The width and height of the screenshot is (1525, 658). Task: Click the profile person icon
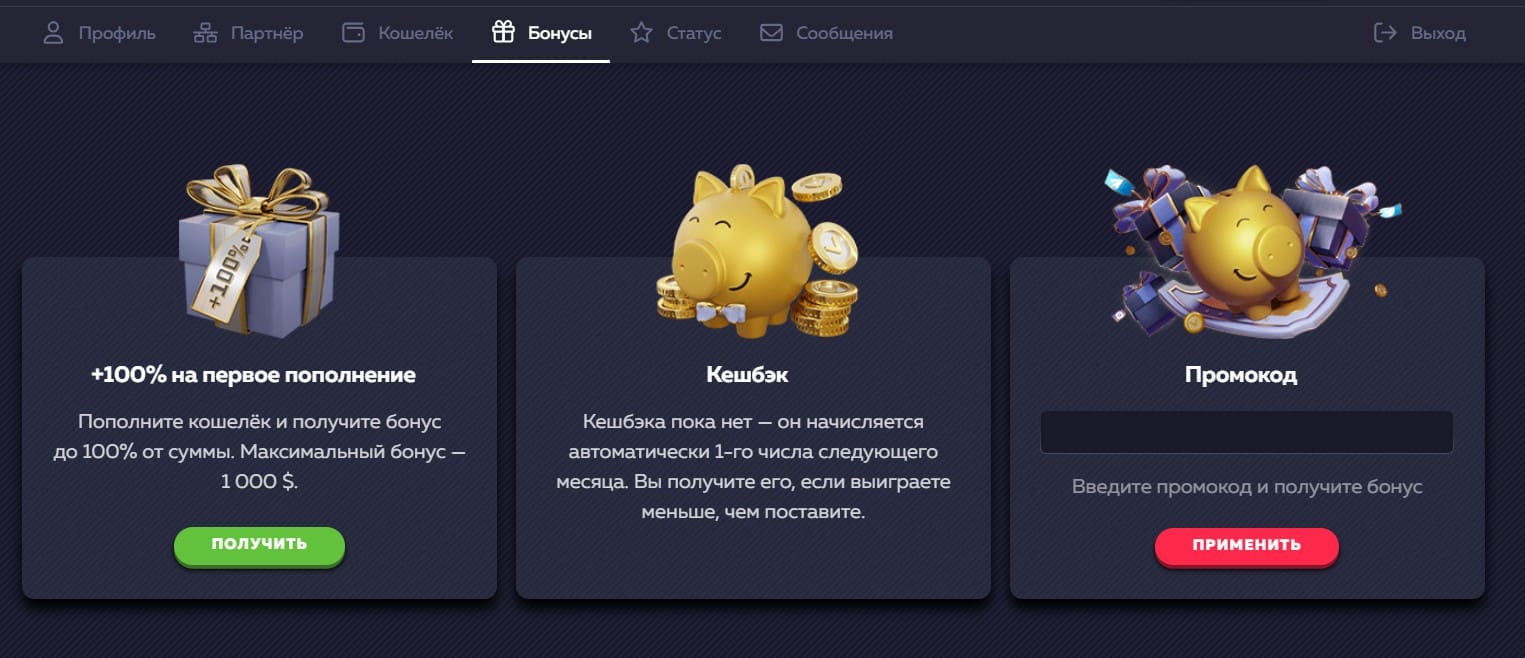click(x=53, y=33)
